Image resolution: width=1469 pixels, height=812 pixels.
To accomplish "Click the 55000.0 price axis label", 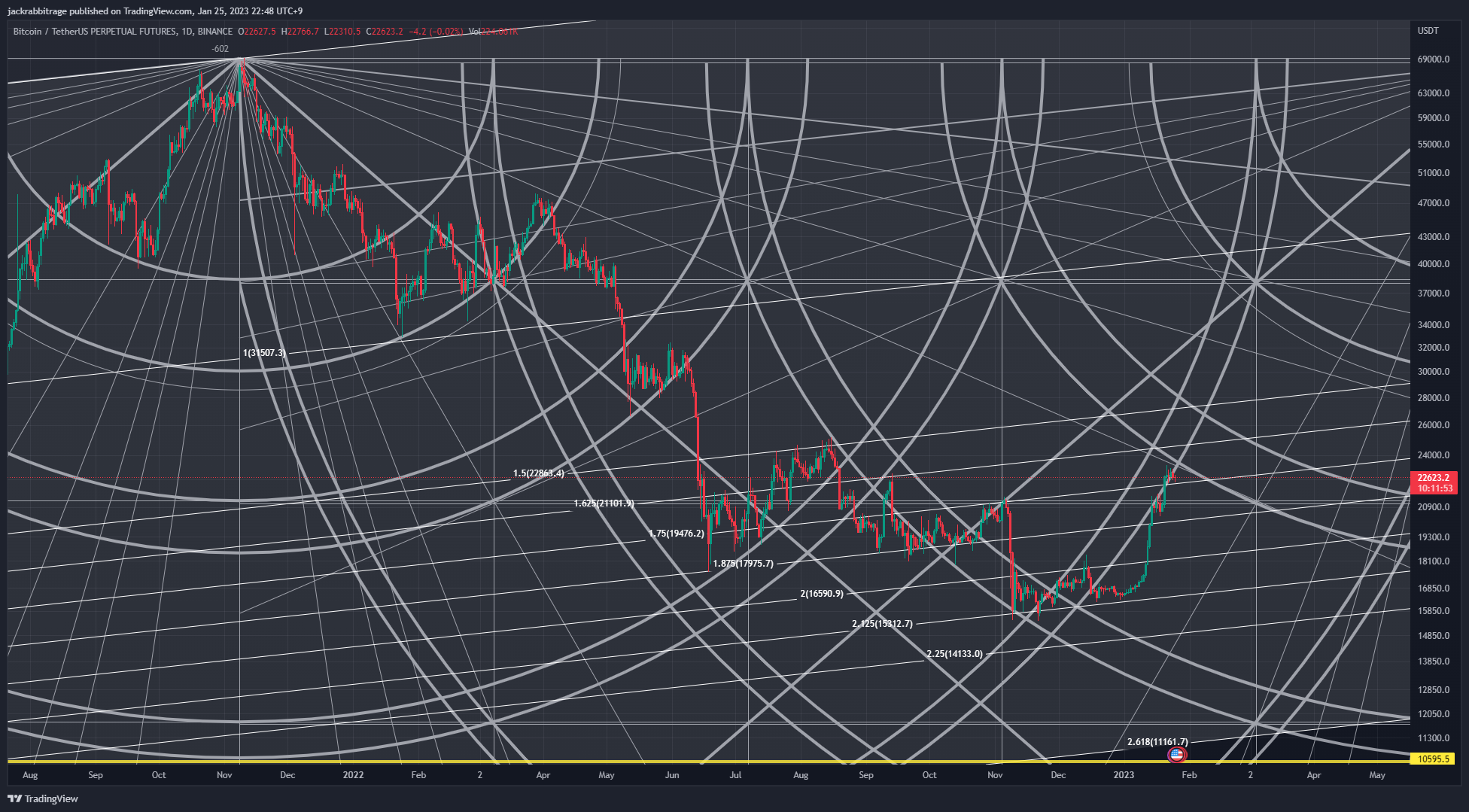I will pyautogui.click(x=1434, y=144).
